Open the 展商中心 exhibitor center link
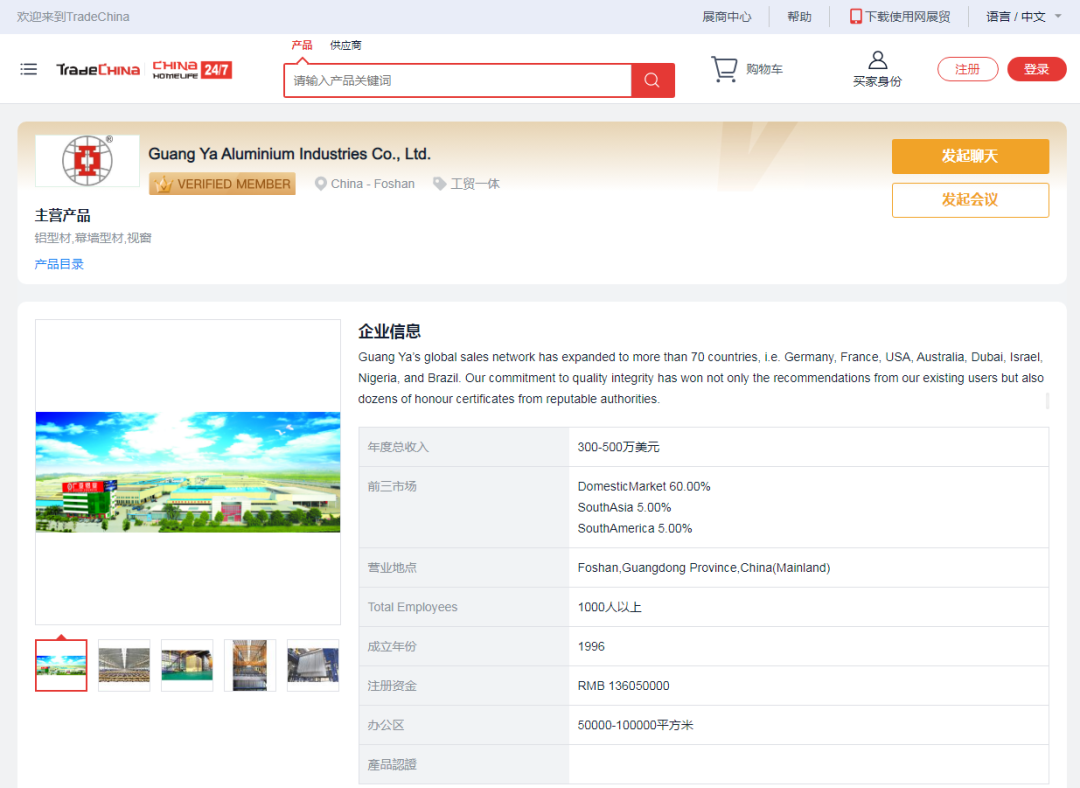The width and height of the screenshot is (1080, 788). [726, 17]
